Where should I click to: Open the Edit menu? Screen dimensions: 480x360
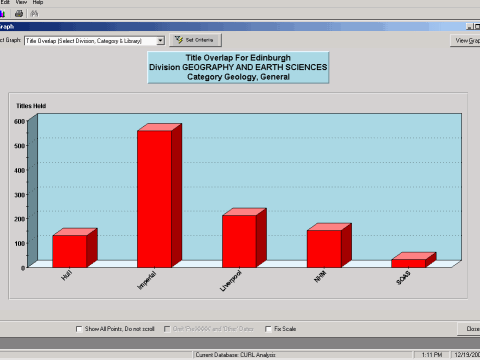point(5,2)
